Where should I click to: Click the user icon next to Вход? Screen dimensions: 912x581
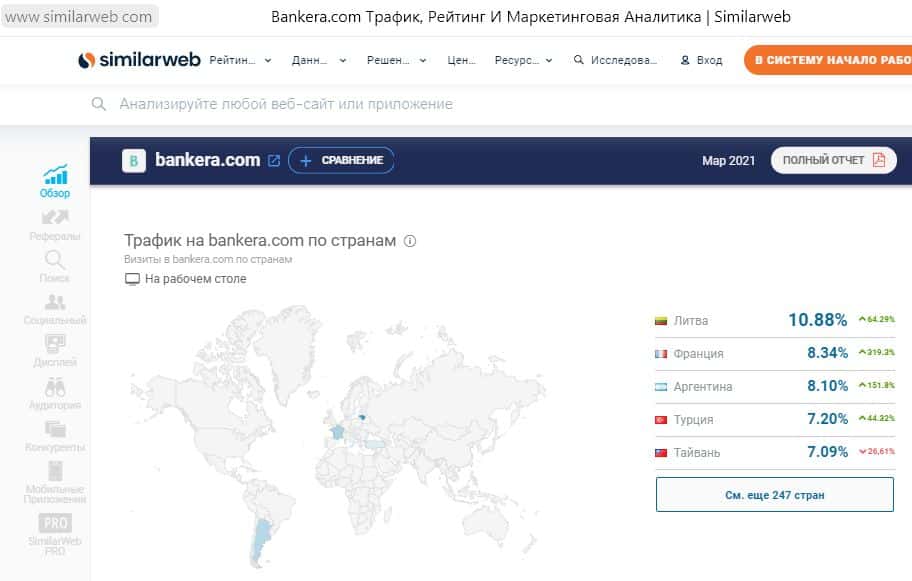point(685,60)
